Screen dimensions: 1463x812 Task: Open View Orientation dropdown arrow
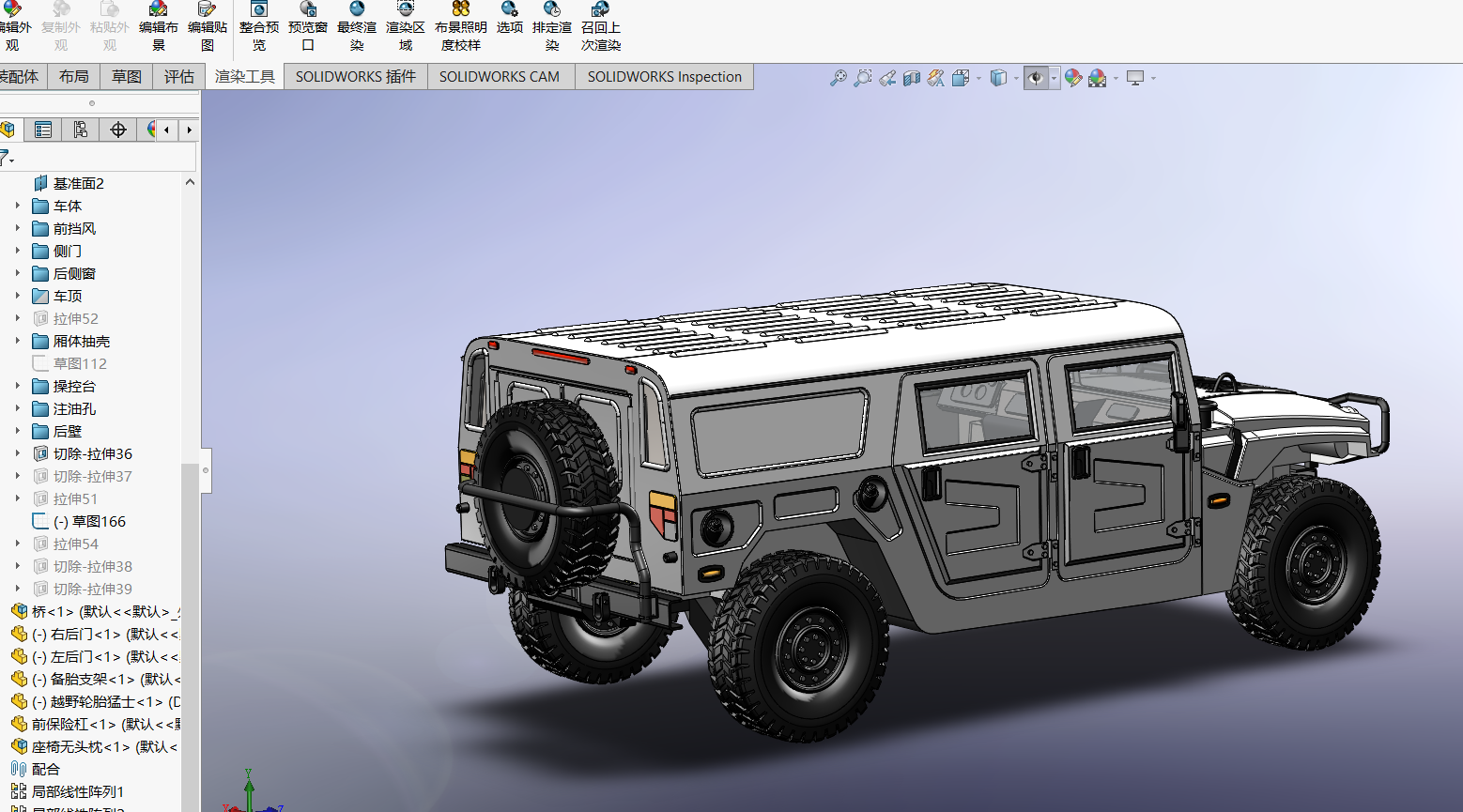[978, 78]
